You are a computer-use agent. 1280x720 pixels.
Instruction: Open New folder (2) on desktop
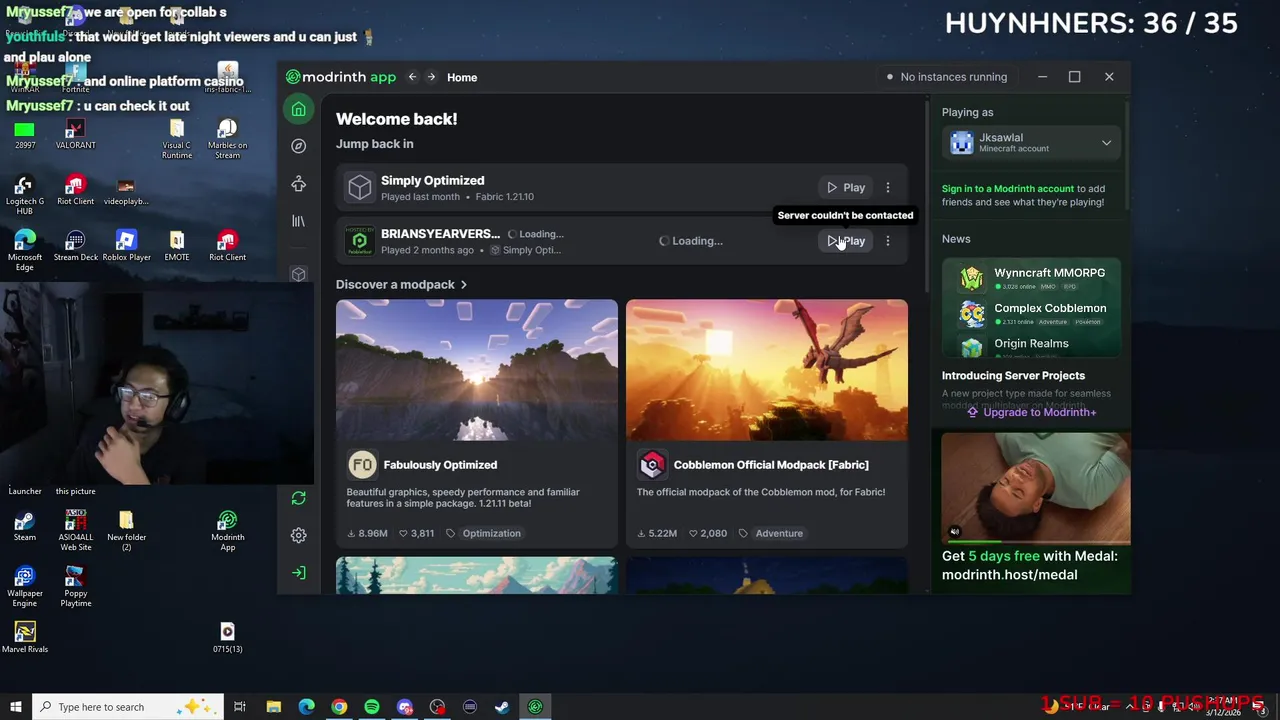(x=126, y=531)
